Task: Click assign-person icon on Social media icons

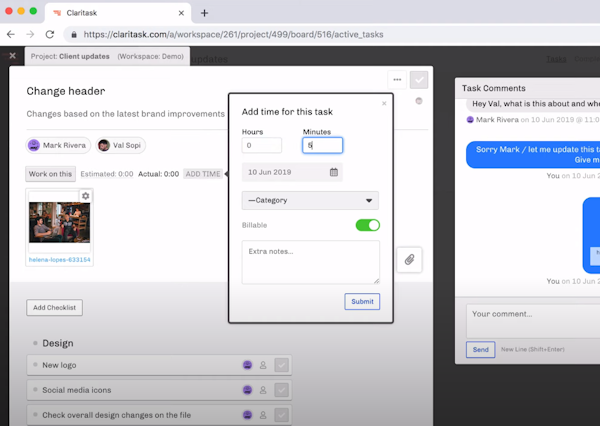Action: click(263, 390)
